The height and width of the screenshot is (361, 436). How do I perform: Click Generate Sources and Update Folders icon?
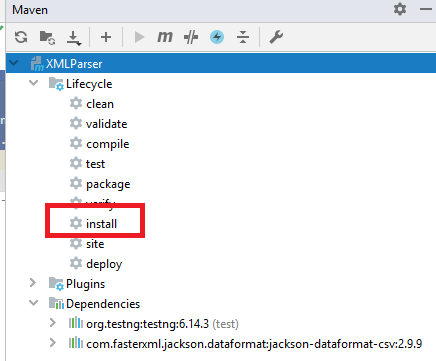[x=47, y=37]
